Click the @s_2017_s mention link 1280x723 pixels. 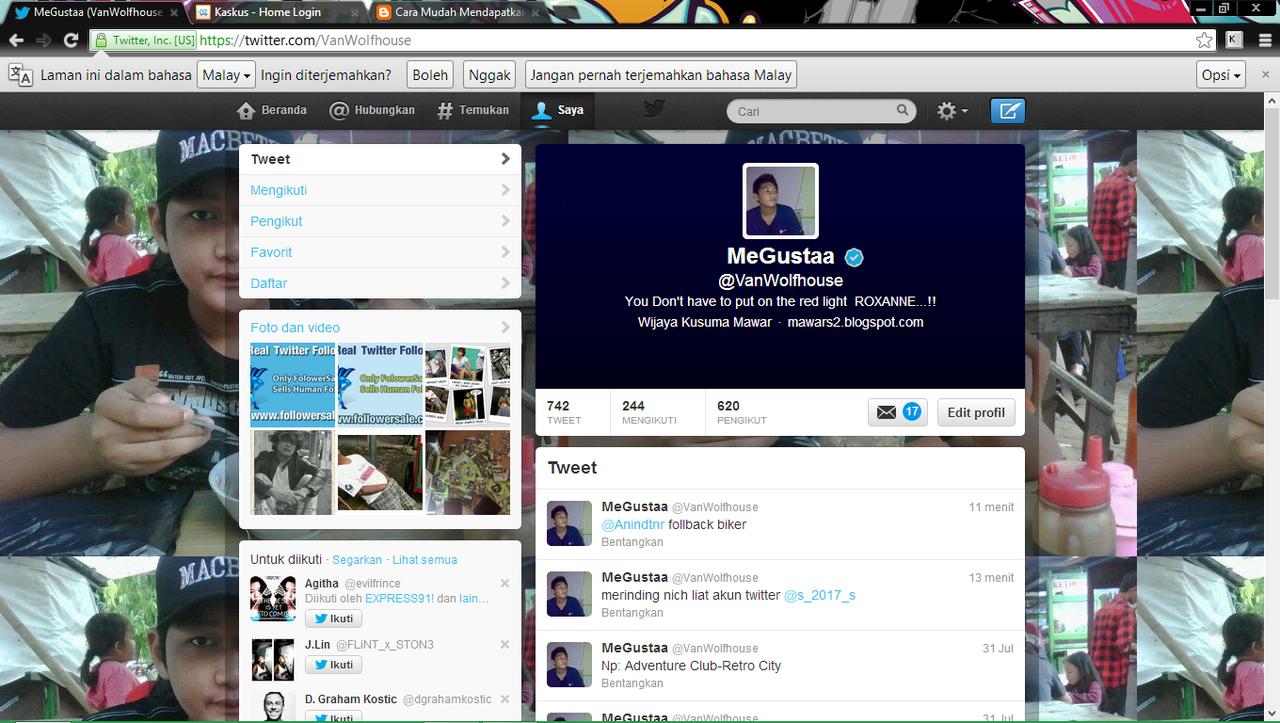pyautogui.click(x=819, y=595)
